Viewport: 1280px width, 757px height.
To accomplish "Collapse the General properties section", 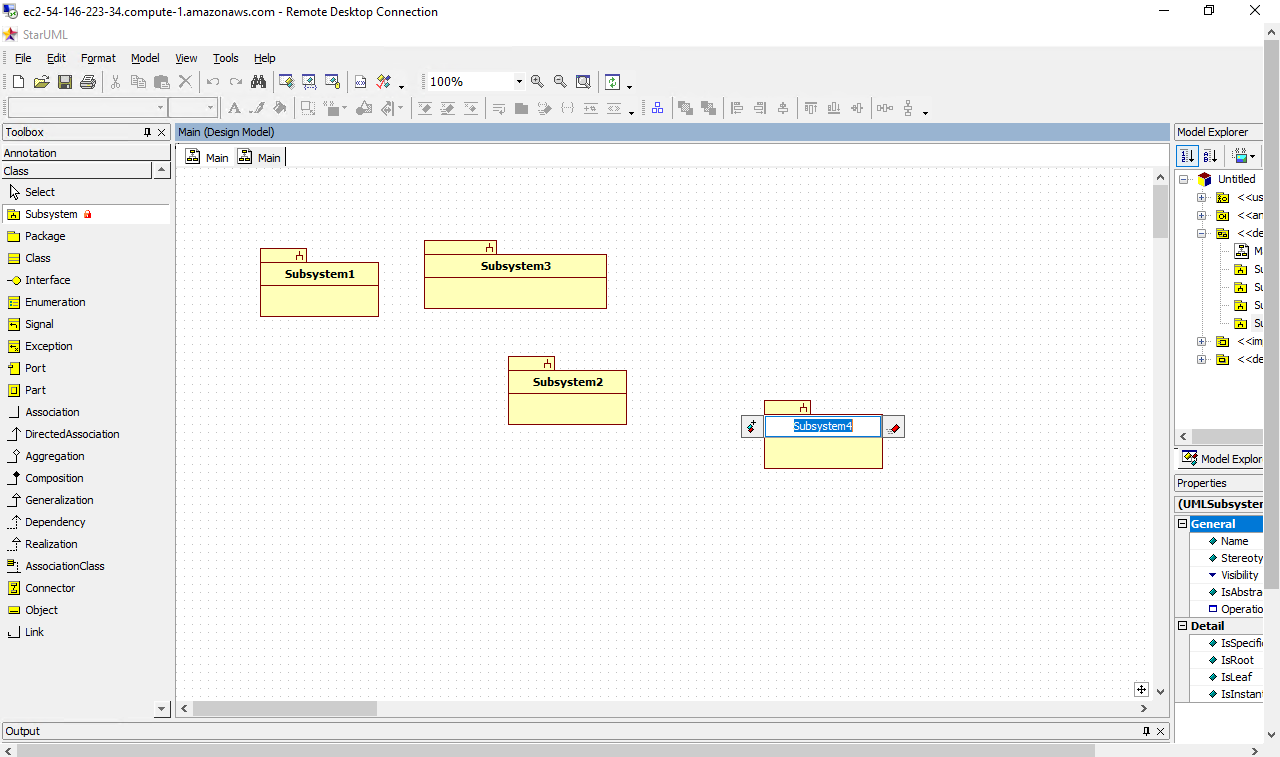I will point(1182,524).
